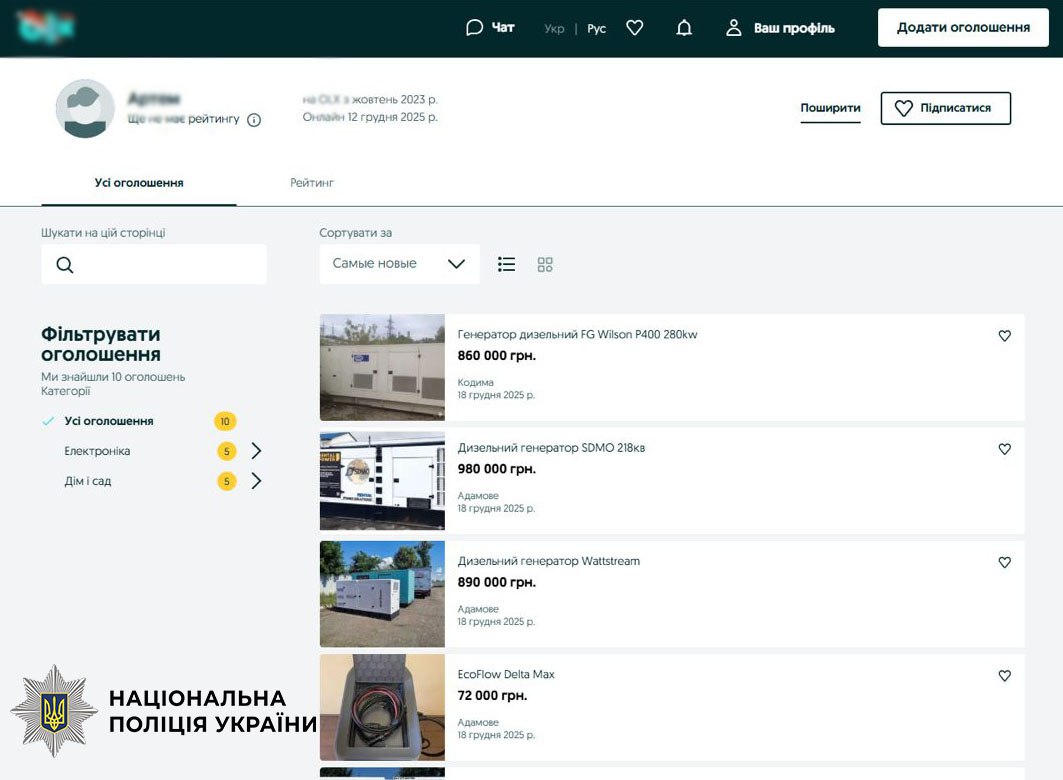Switch to the Рейтинг tab
1063x780 pixels.
pos(311,182)
